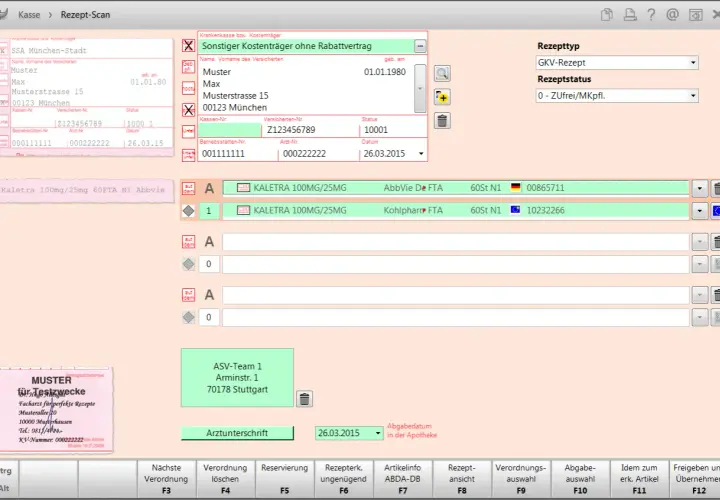720x500 pixels.
Task: Click the EU flag in the Kohlpharma row
Action: point(516,210)
